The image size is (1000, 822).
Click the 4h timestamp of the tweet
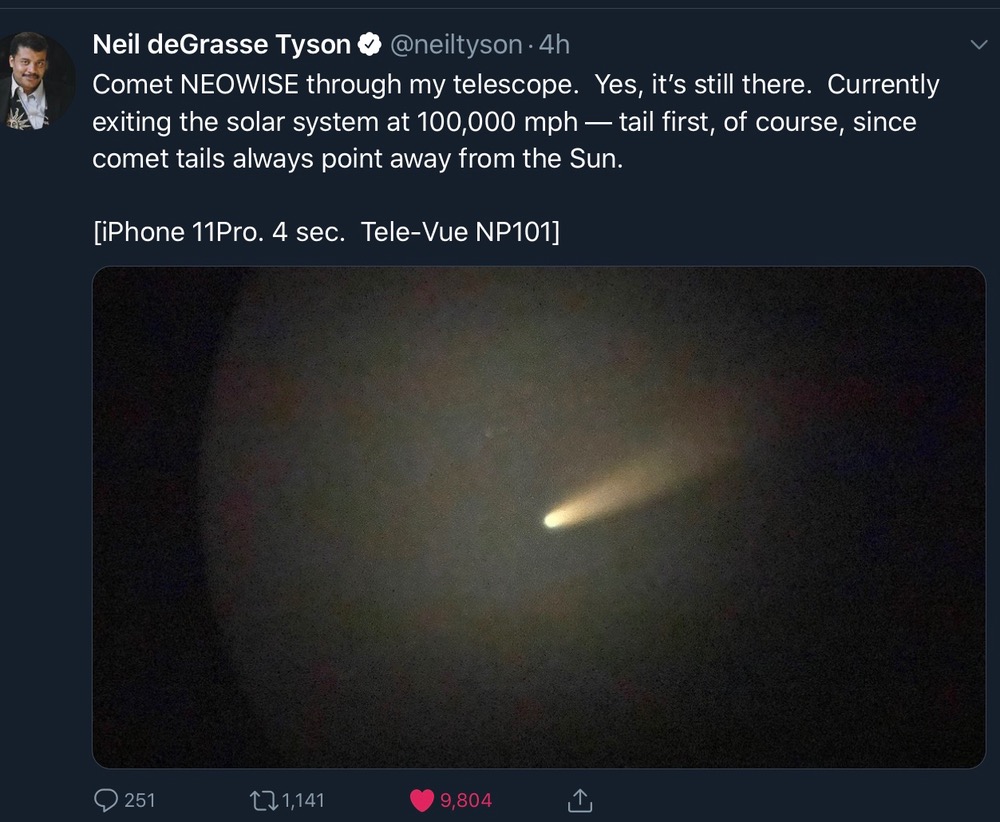point(555,45)
